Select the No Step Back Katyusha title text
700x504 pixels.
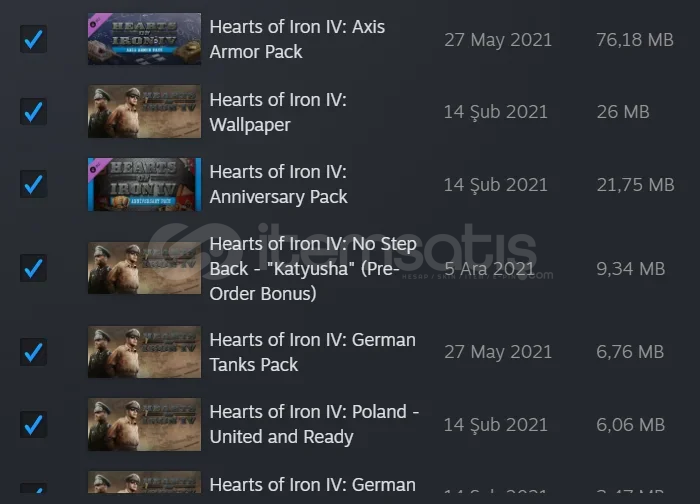(x=313, y=269)
